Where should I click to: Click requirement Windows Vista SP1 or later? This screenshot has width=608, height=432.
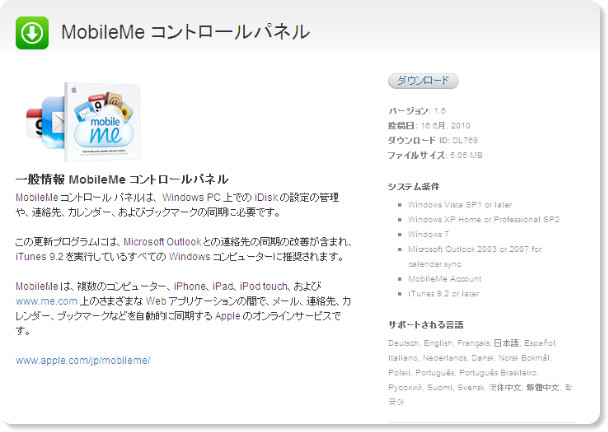(x=459, y=204)
